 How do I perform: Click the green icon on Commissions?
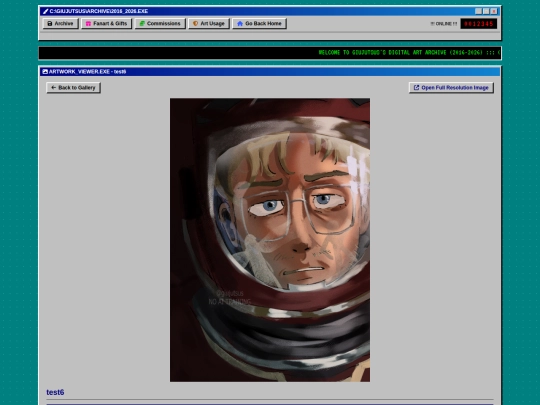(142, 23)
